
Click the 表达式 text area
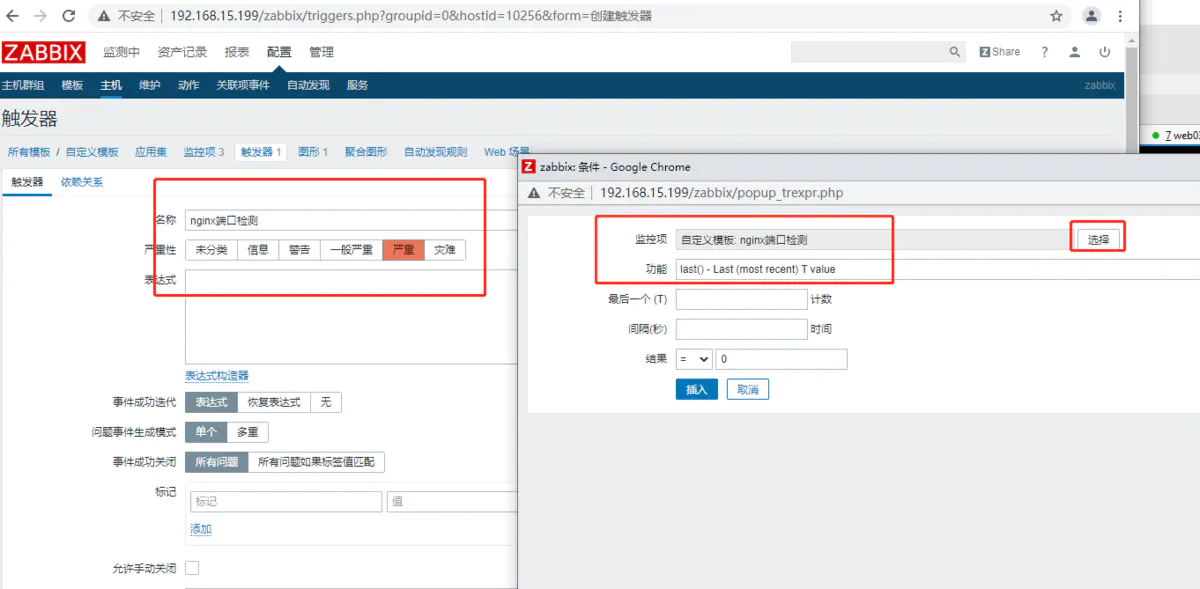tap(351, 317)
